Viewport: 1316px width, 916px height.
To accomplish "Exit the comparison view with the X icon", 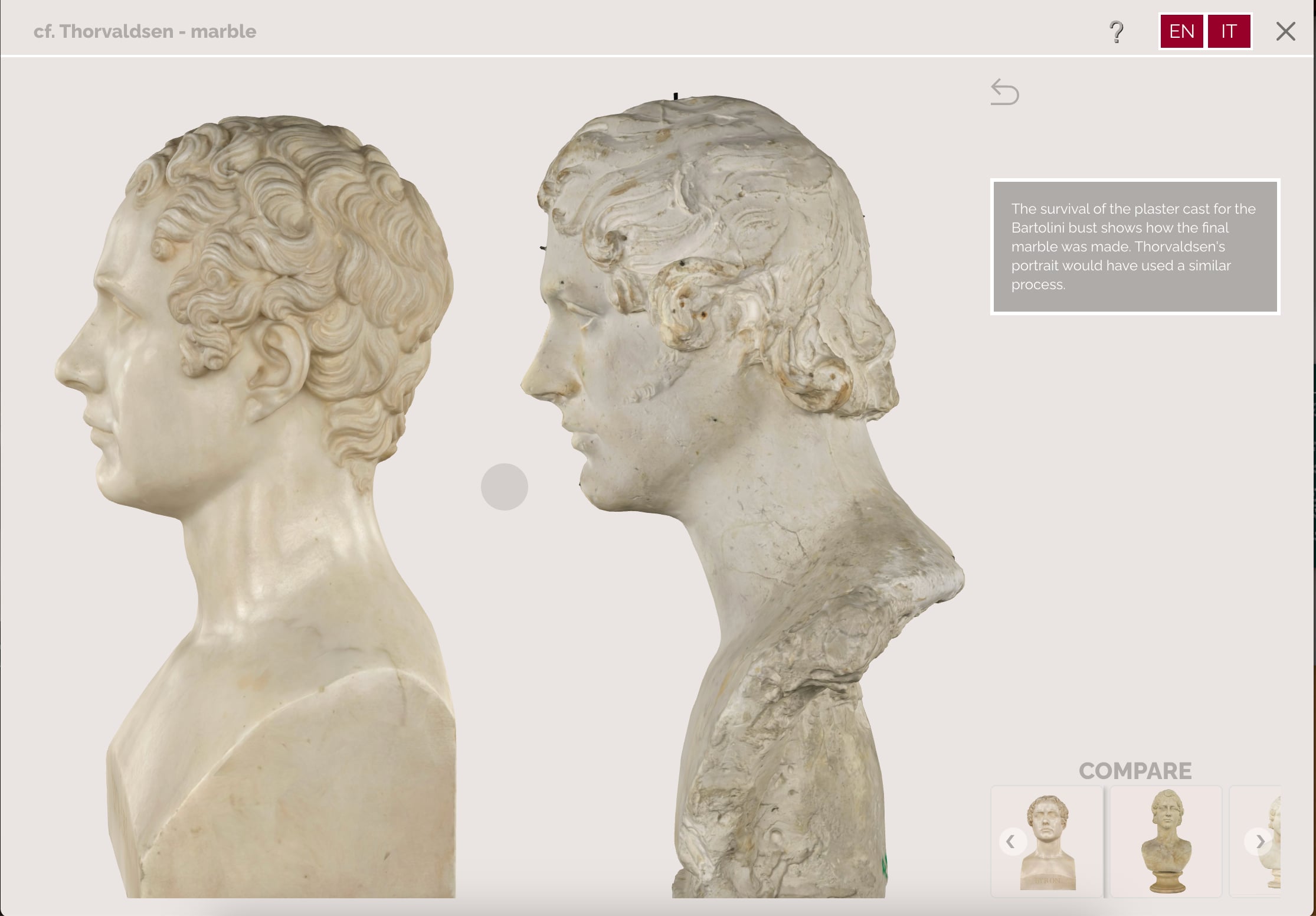I will (x=1285, y=32).
